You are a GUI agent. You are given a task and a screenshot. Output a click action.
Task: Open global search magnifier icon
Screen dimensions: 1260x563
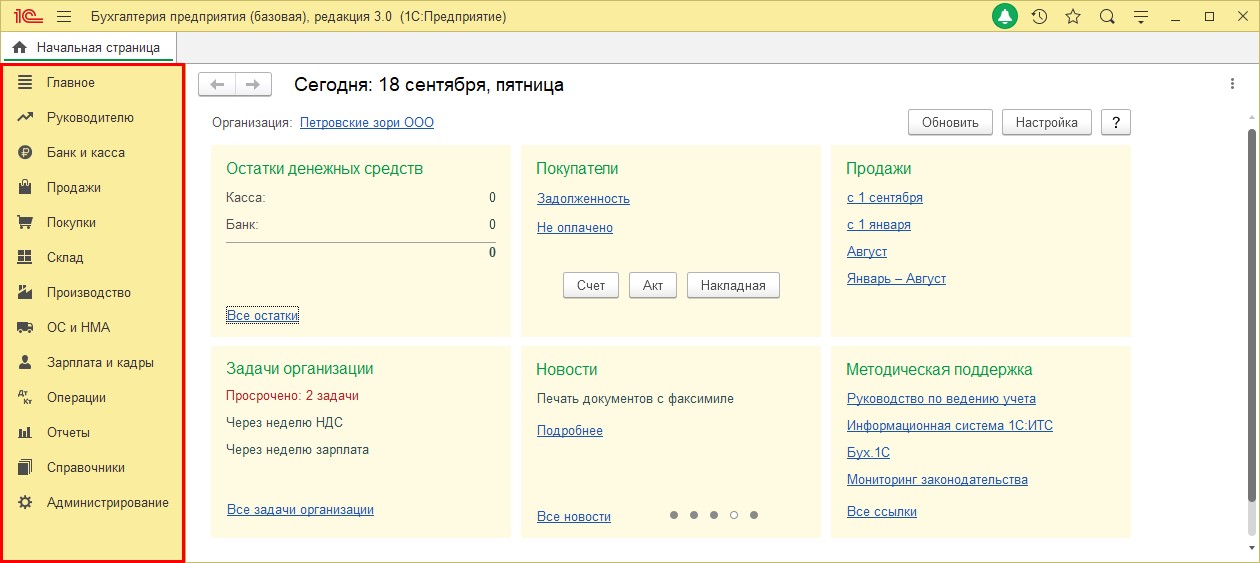[1107, 17]
